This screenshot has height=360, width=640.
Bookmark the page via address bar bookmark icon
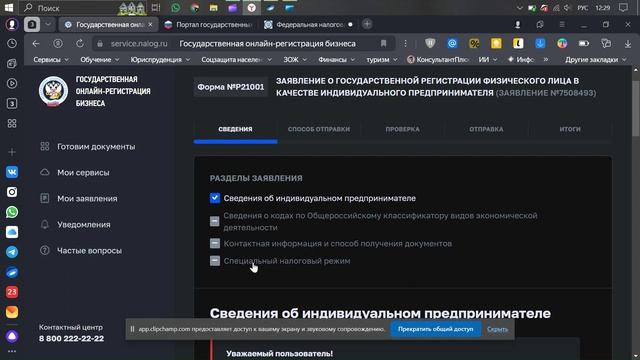click(x=383, y=43)
